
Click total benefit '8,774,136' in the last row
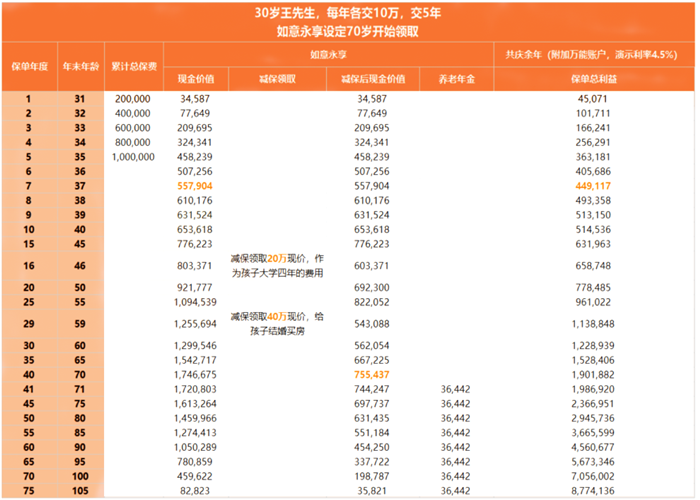click(593, 491)
